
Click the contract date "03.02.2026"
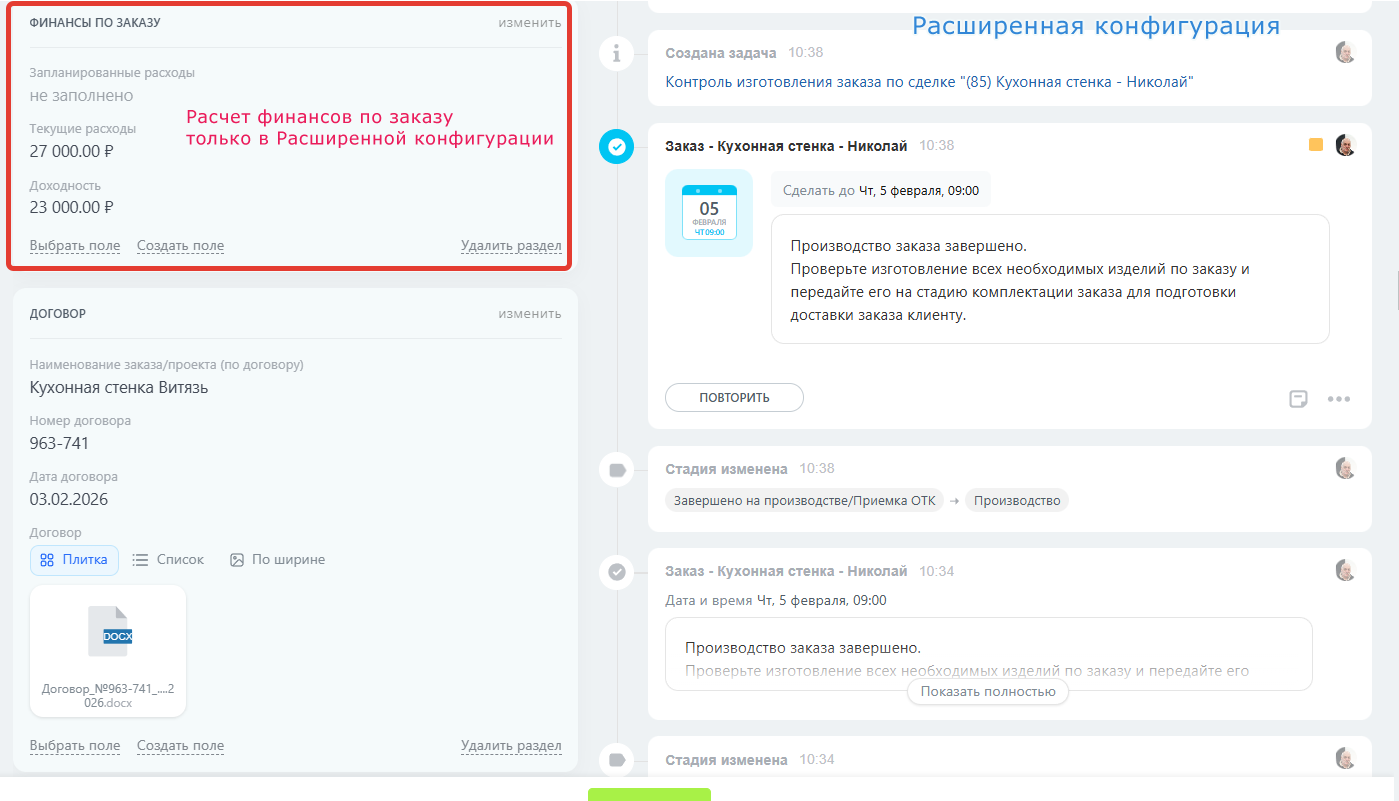tap(69, 499)
